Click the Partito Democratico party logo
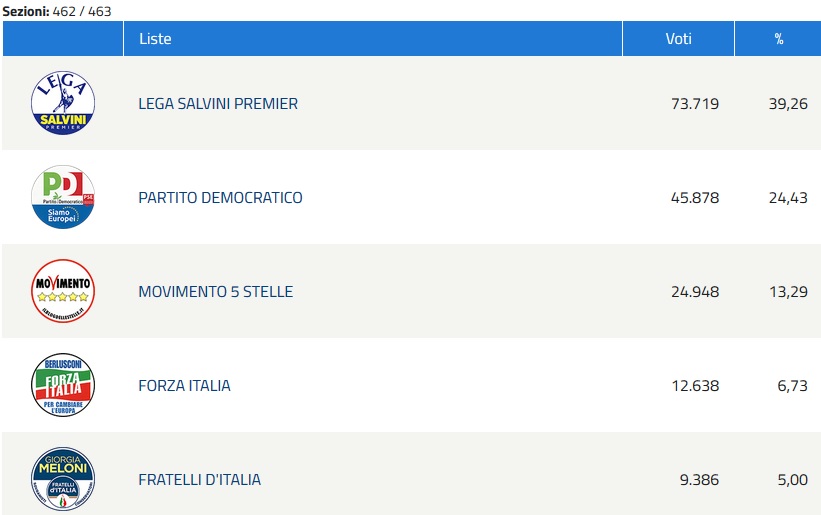The height and width of the screenshot is (515, 821). click(x=63, y=197)
